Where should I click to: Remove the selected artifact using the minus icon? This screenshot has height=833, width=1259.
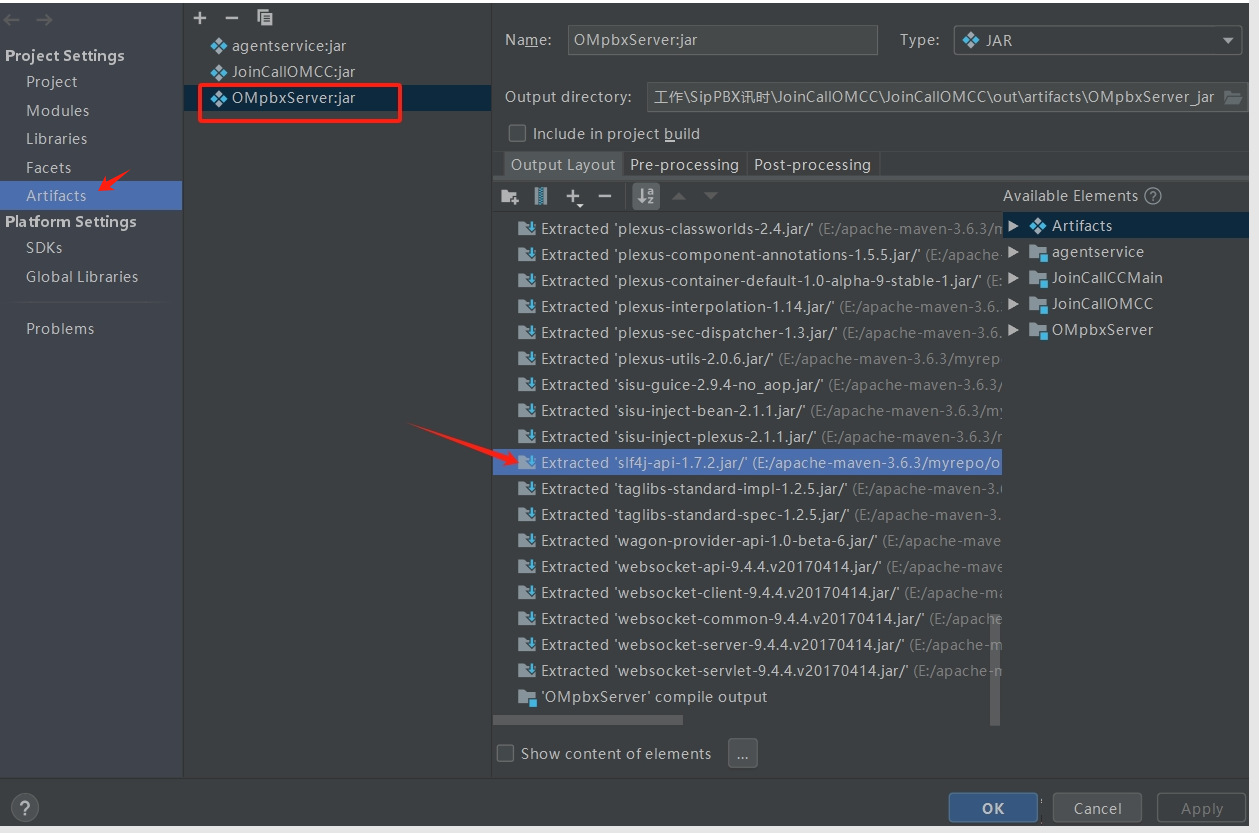pos(230,17)
